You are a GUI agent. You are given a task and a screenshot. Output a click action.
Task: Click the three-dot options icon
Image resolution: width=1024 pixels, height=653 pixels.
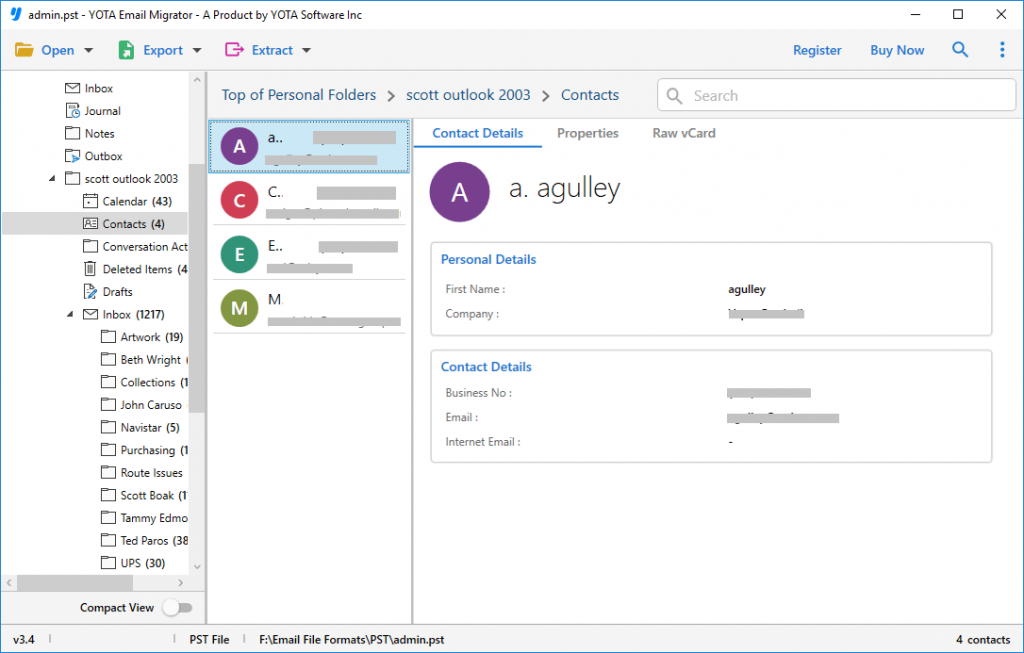[1003, 48]
